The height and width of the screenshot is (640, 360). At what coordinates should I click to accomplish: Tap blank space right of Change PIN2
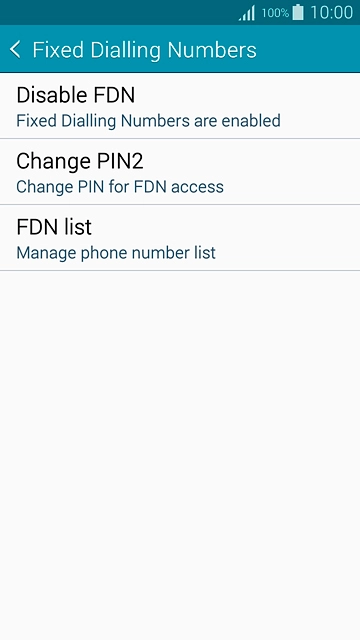(251, 161)
